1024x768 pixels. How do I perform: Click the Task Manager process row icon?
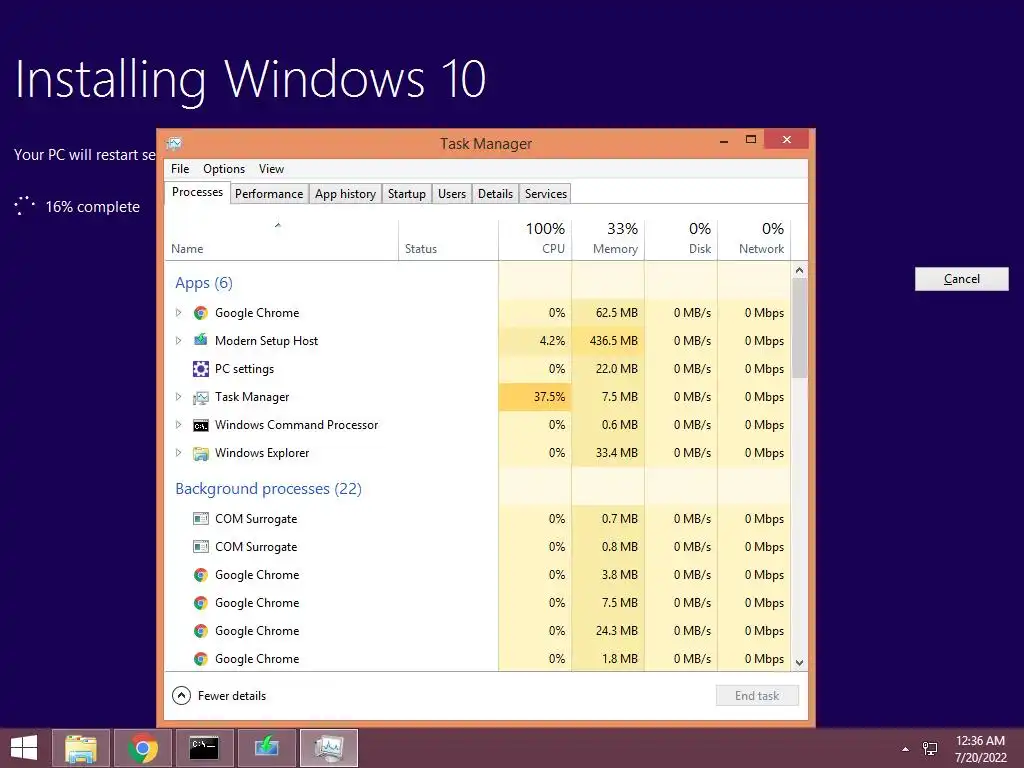pyautogui.click(x=200, y=397)
